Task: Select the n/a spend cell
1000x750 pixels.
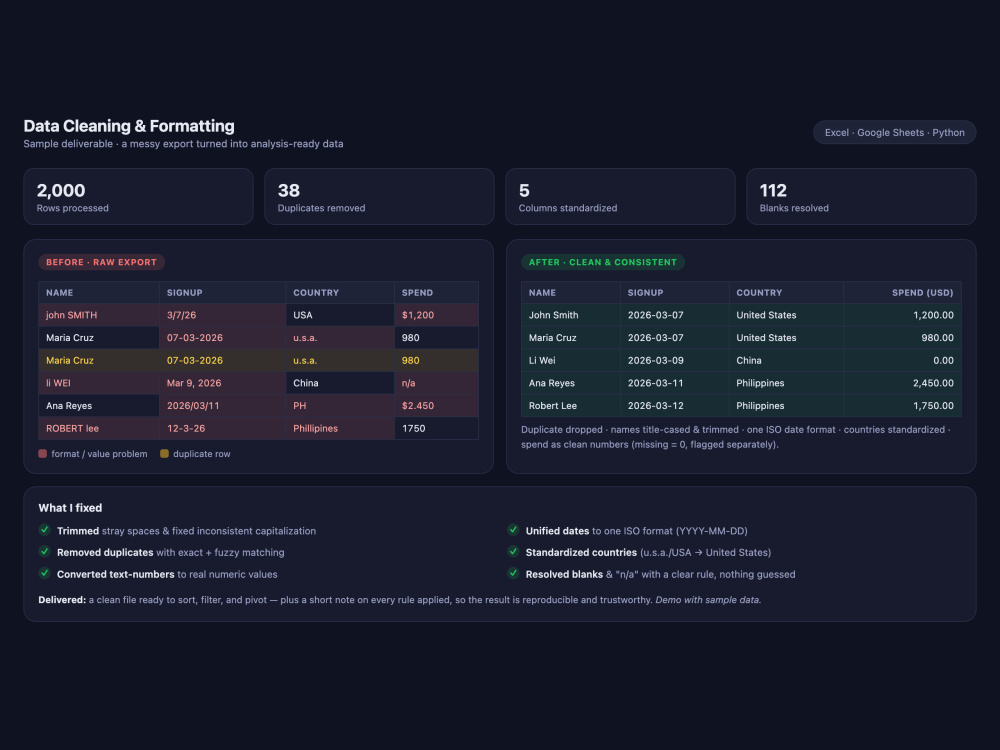Action: (x=436, y=383)
